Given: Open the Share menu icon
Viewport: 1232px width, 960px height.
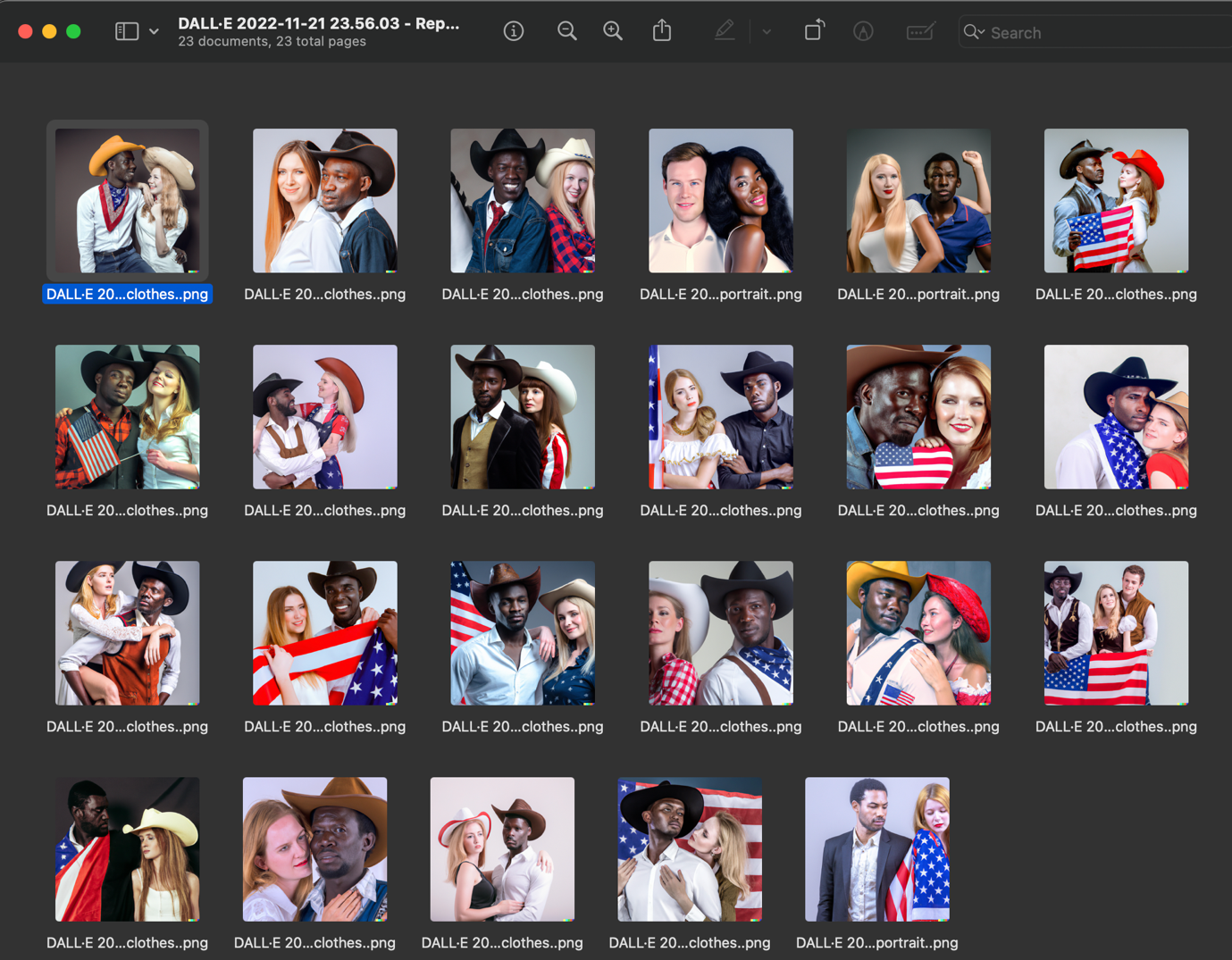Looking at the screenshot, I should (661, 31).
